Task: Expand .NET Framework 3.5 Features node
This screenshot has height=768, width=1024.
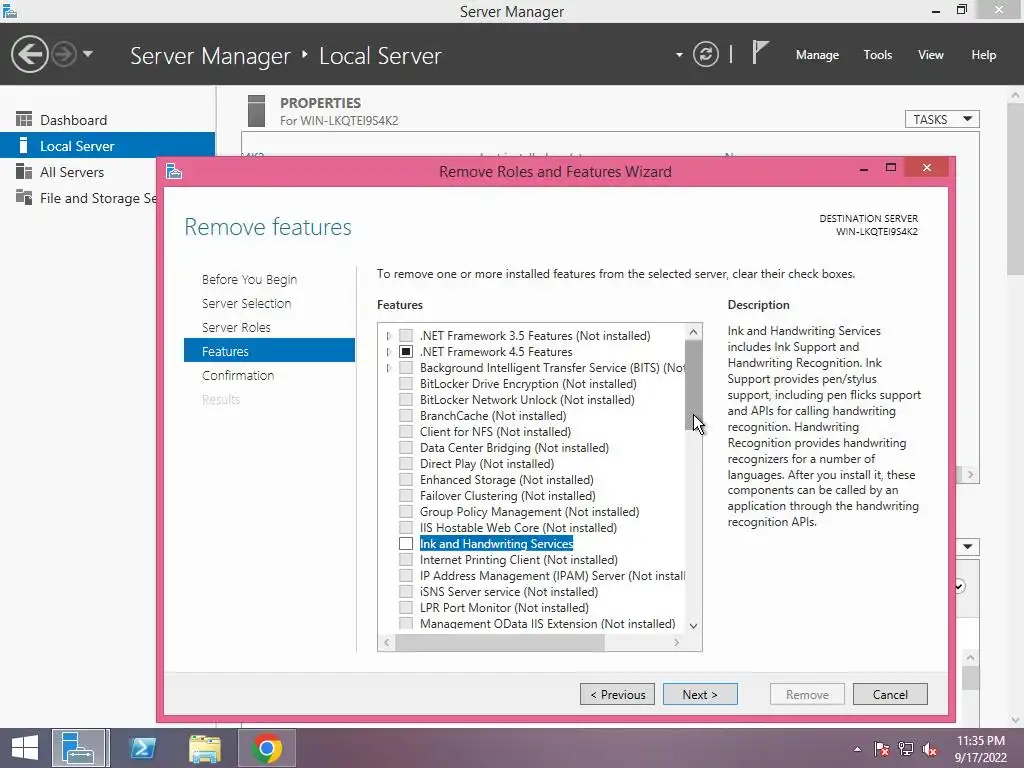Action: (x=389, y=336)
